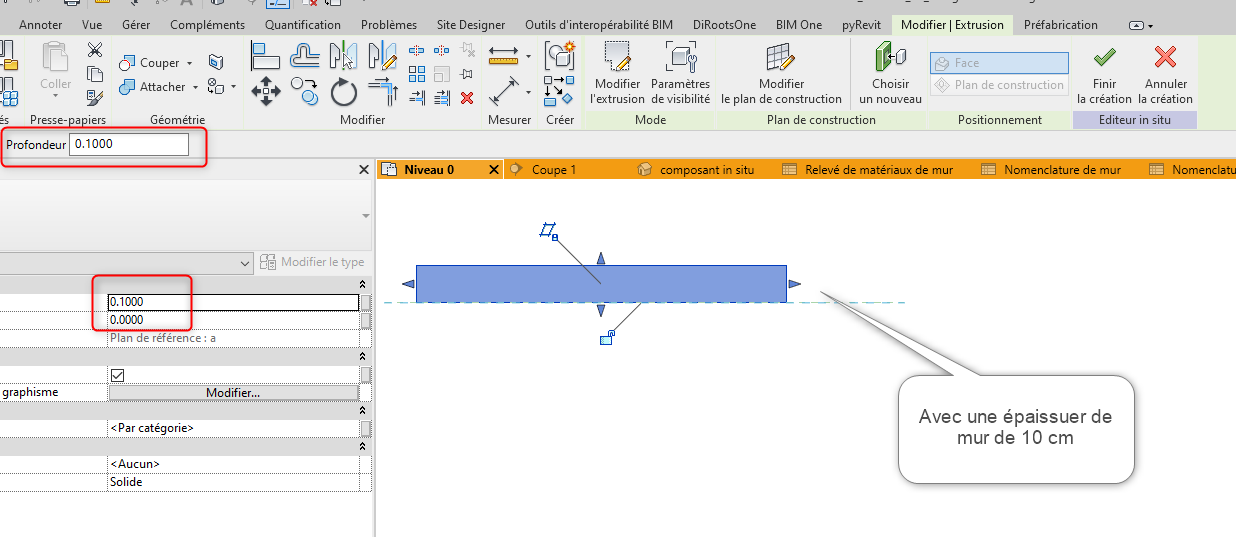This screenshot has height=537, width=1236.
Task: Click the Modifier... graphics override button
Action: point(233,393)
